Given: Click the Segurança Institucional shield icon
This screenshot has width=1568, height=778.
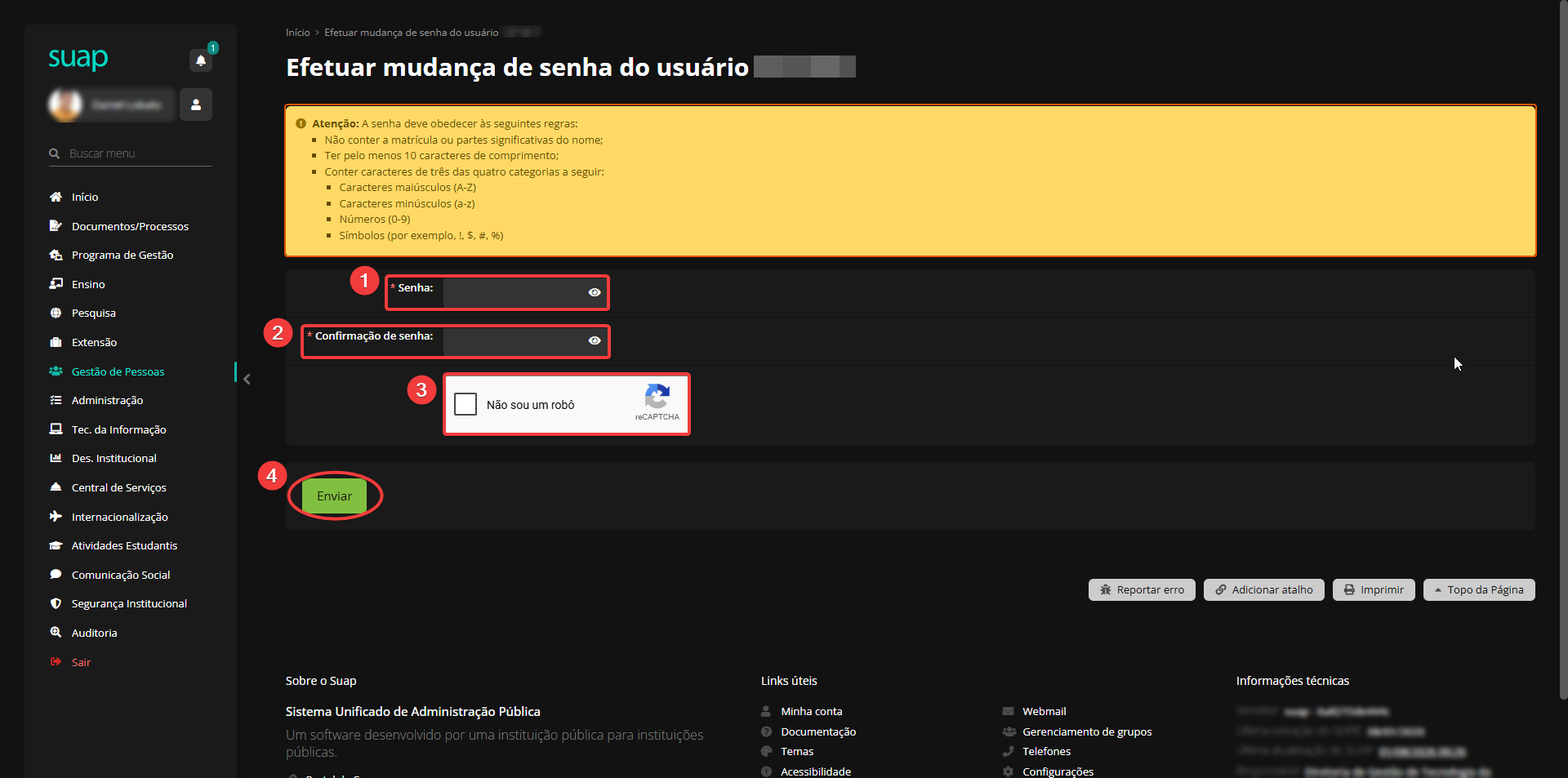Looking at the screenshot, I should click(x=56, y=603).
